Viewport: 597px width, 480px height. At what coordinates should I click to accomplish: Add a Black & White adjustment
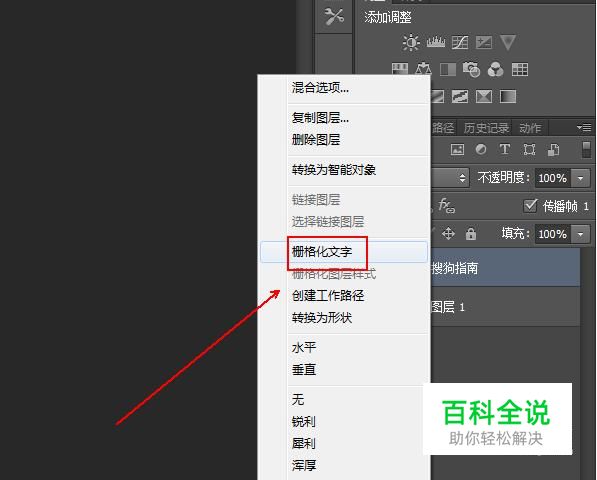(448, 70)
